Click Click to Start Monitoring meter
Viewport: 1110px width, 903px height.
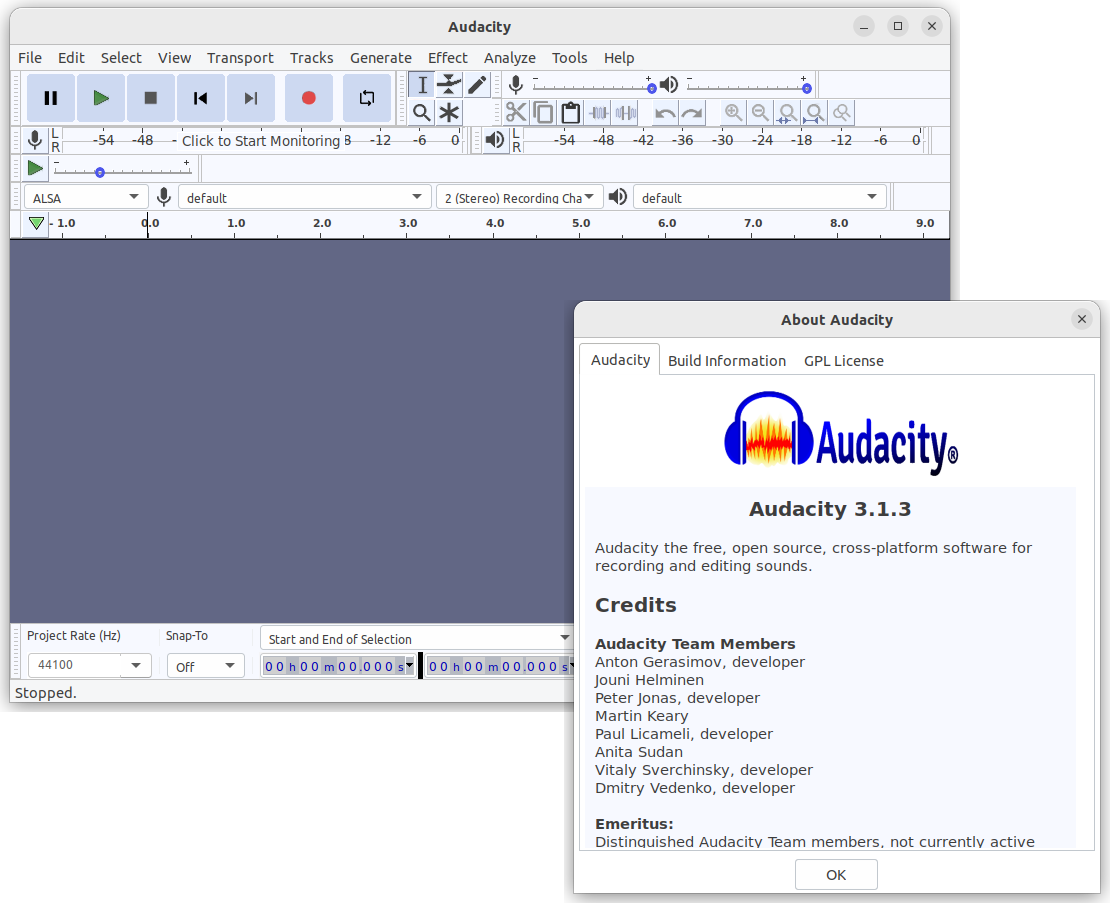click(x=261, y=140)
